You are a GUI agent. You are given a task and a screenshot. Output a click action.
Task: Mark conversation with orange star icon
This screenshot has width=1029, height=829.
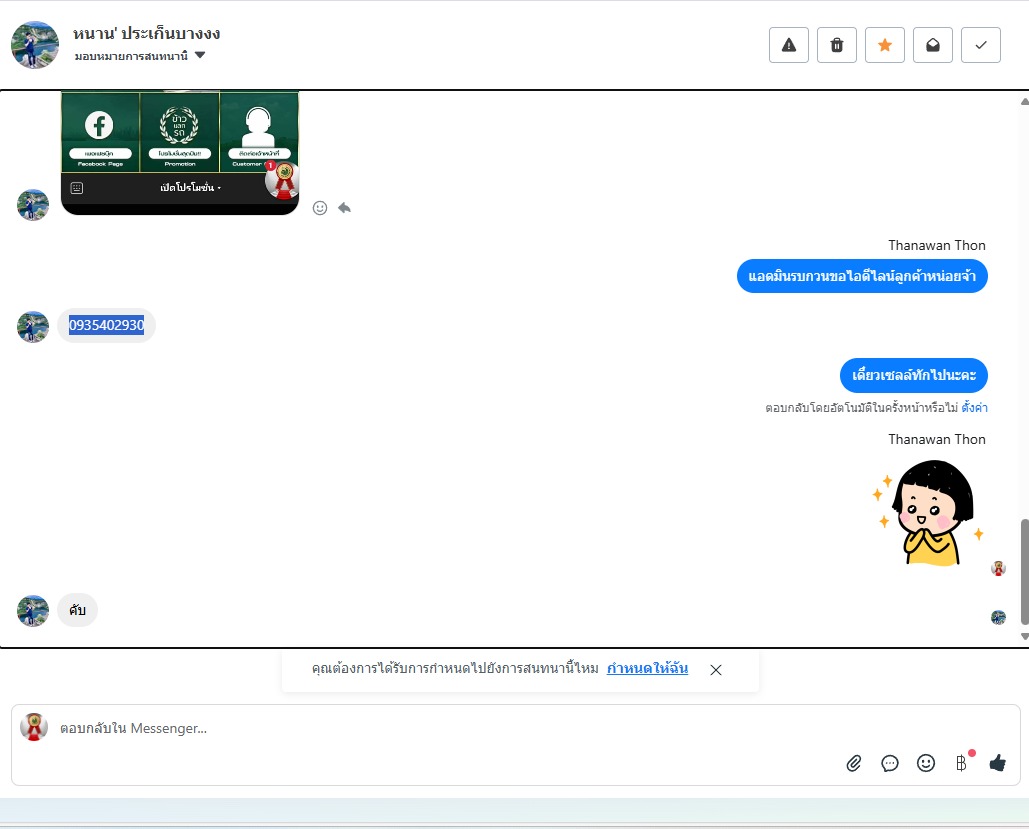[885, 45]
